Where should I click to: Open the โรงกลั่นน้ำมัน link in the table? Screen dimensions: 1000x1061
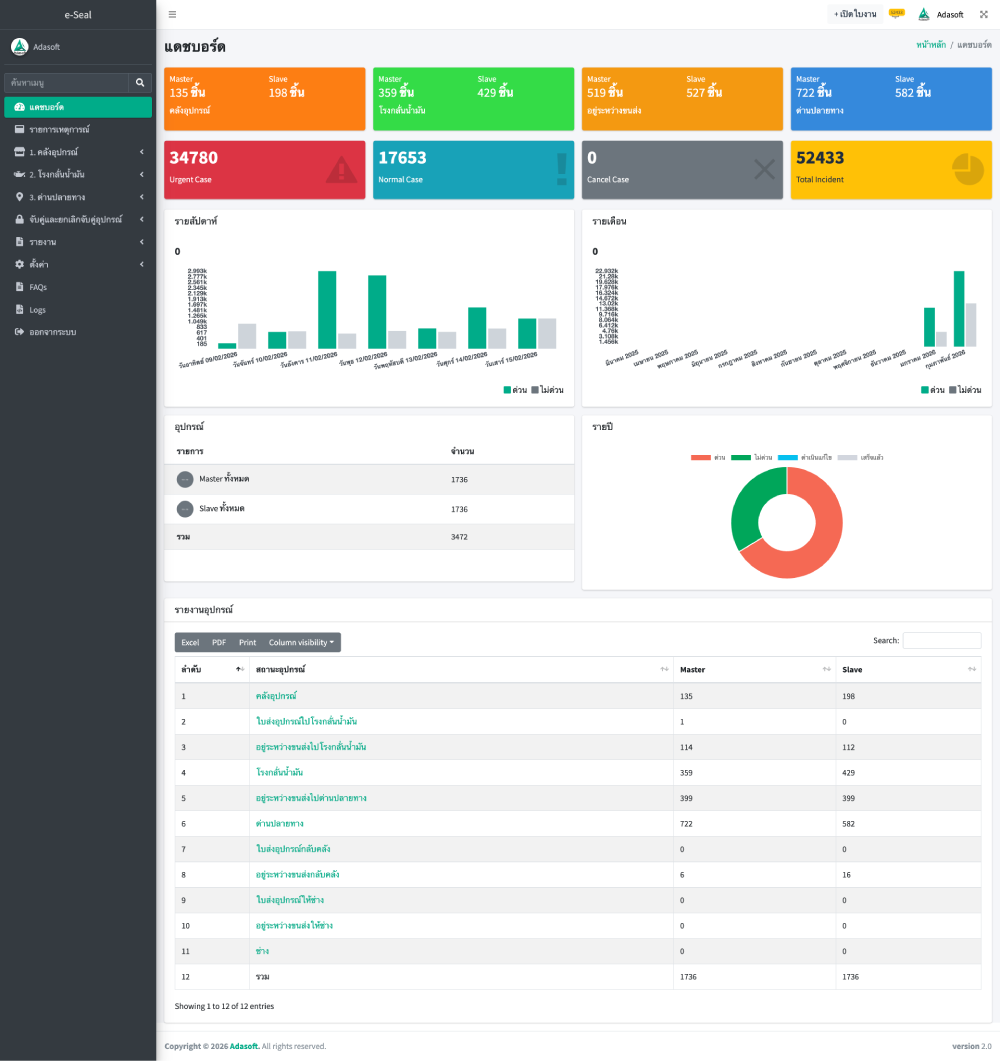point(279,773)
